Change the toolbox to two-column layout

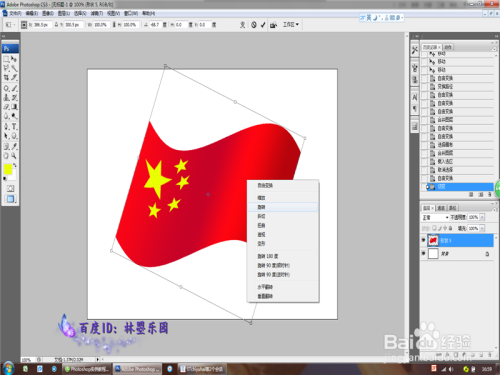[x=3, y=36]
